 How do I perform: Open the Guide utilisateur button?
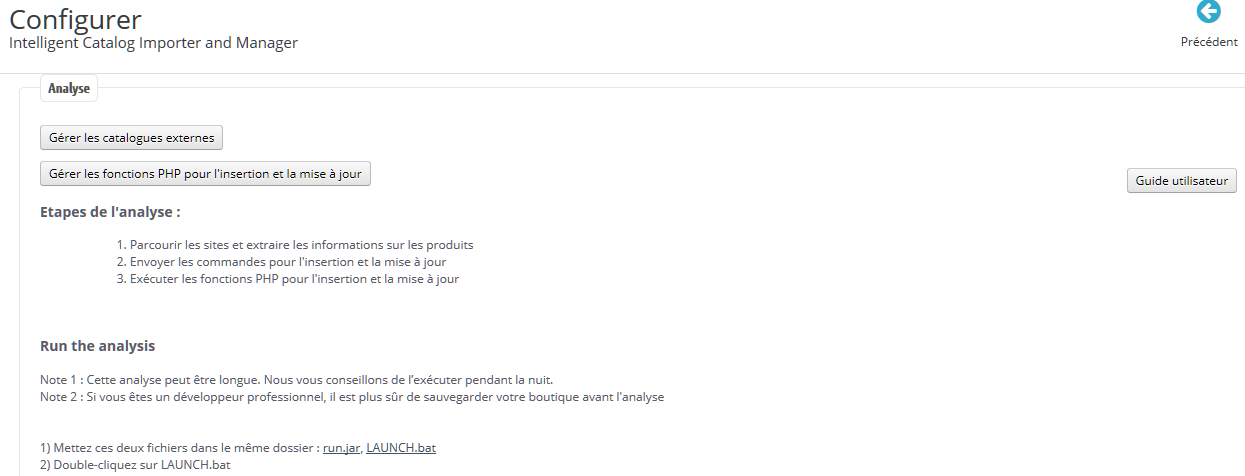1183,181
